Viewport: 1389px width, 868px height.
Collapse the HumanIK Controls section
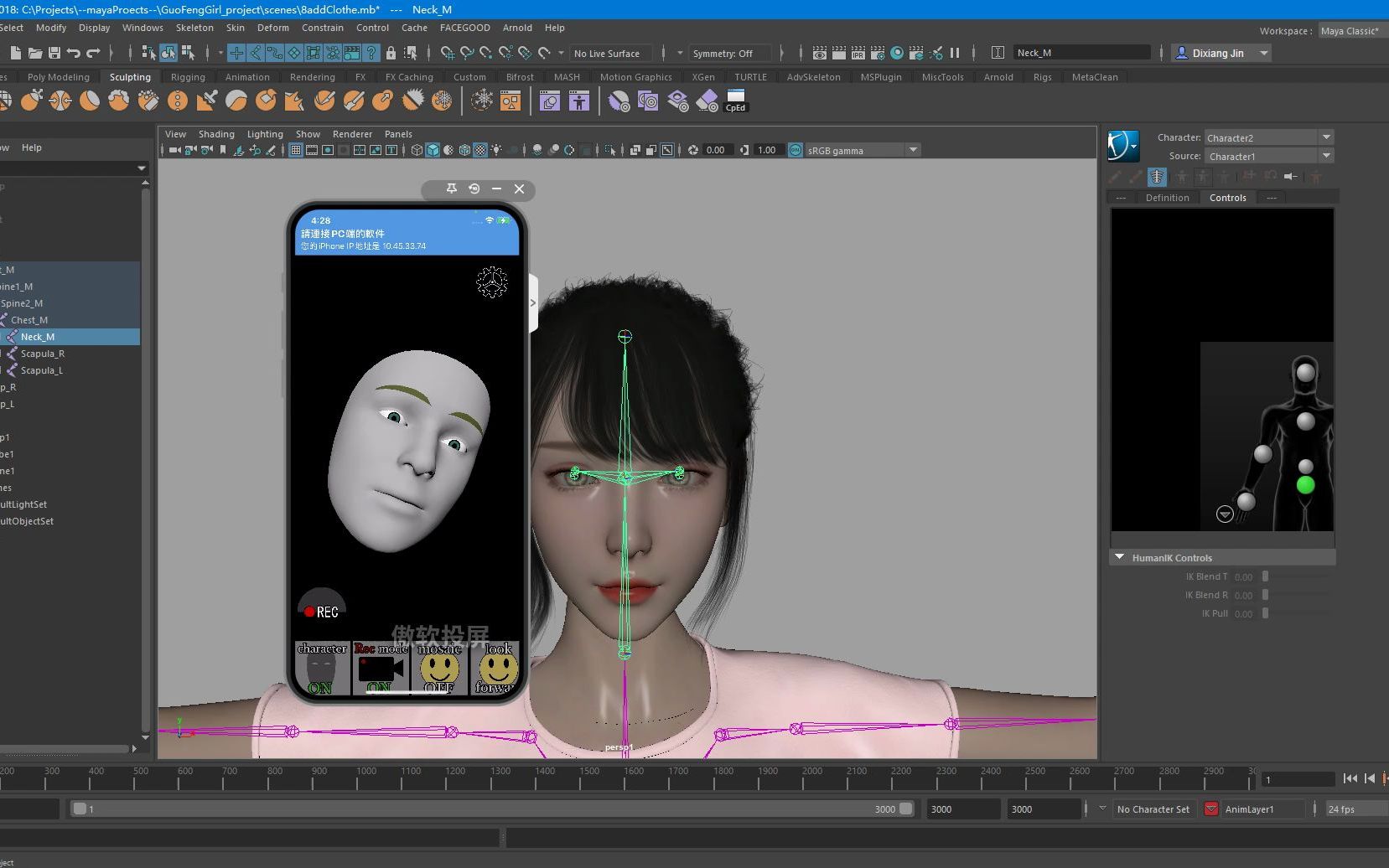[1119, 557]
